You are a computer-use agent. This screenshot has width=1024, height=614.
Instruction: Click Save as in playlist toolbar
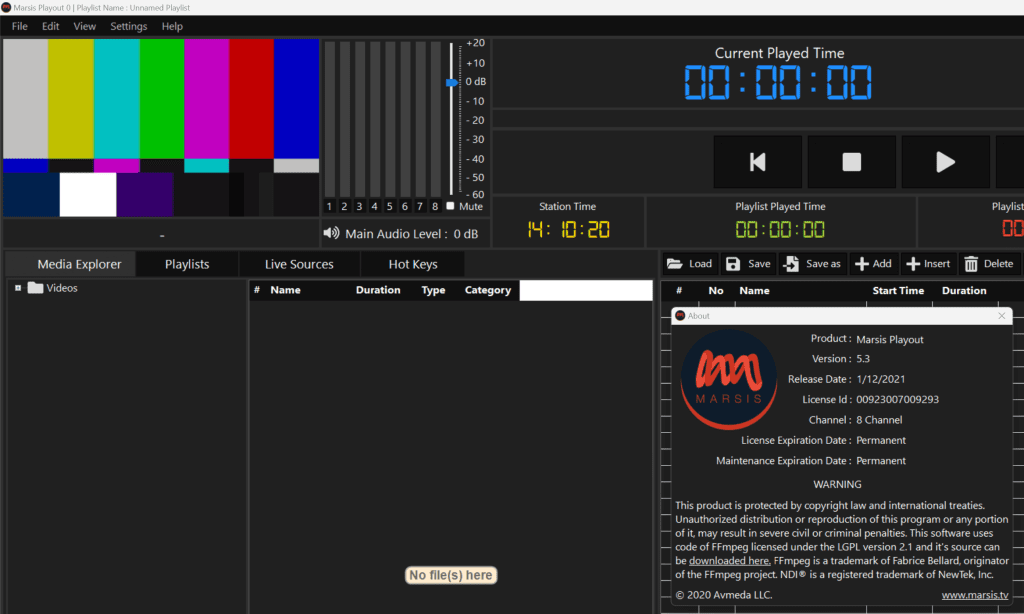[x=812, y=264]
